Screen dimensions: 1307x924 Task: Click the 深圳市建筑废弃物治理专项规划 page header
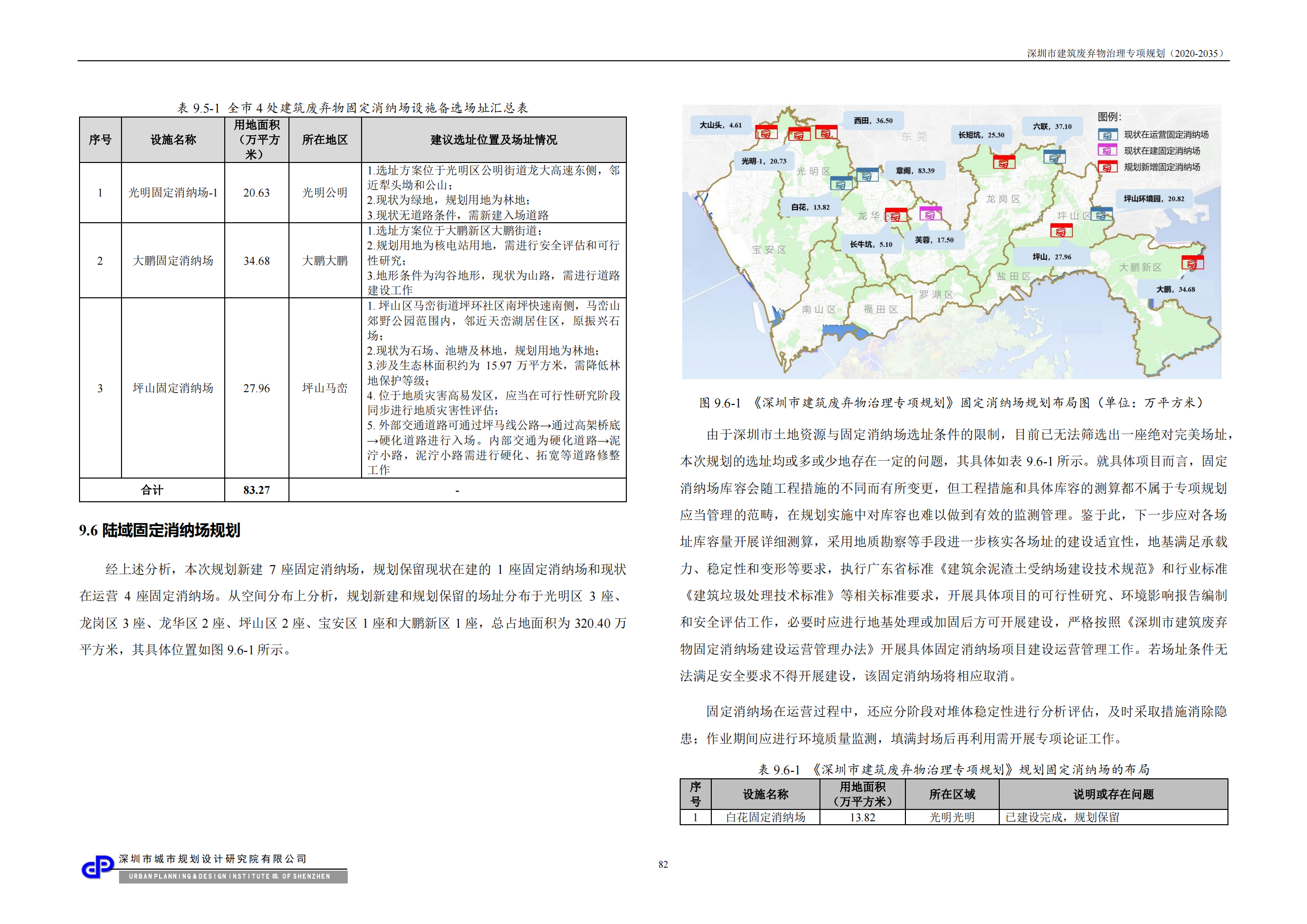coord(1127,53)
